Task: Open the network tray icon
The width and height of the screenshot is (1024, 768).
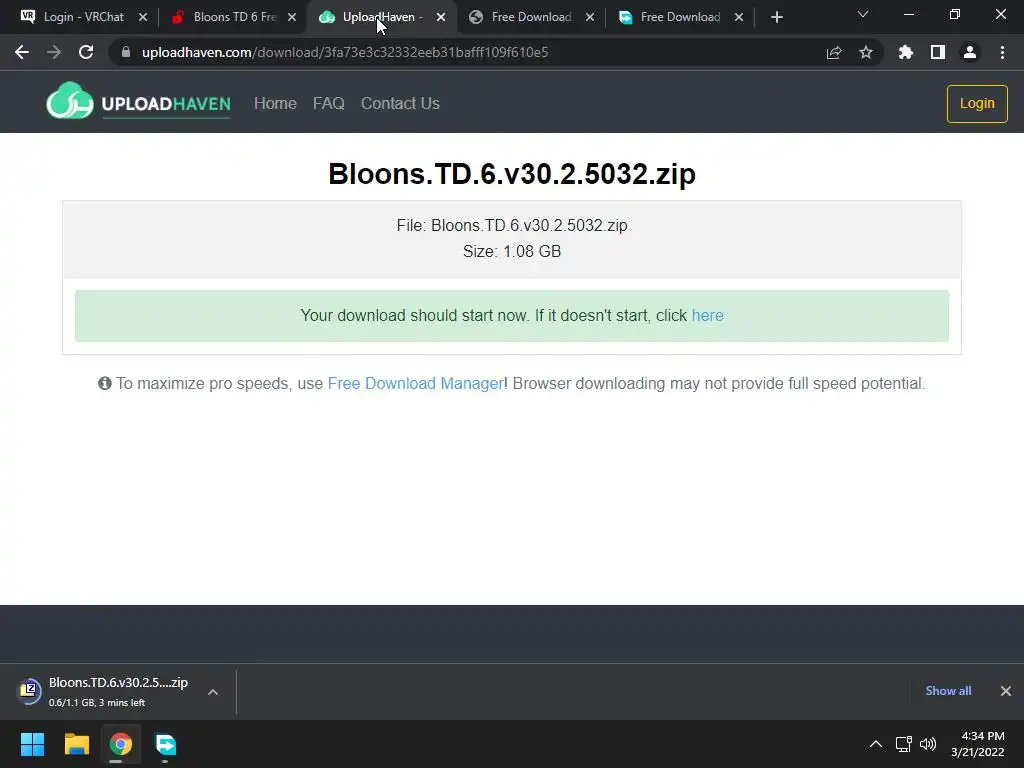Action: click(903, 744)
